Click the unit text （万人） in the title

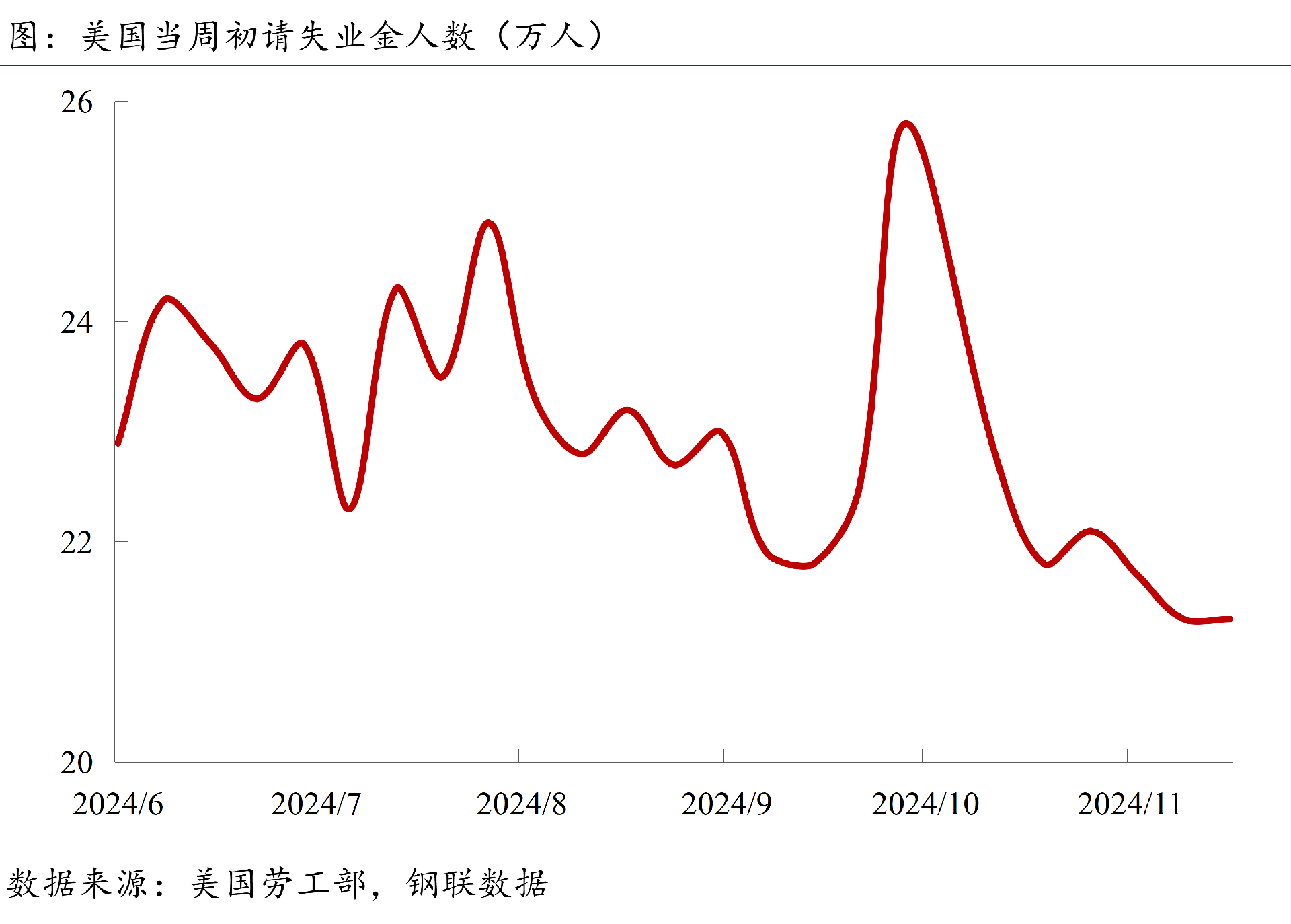click(549, 36)
